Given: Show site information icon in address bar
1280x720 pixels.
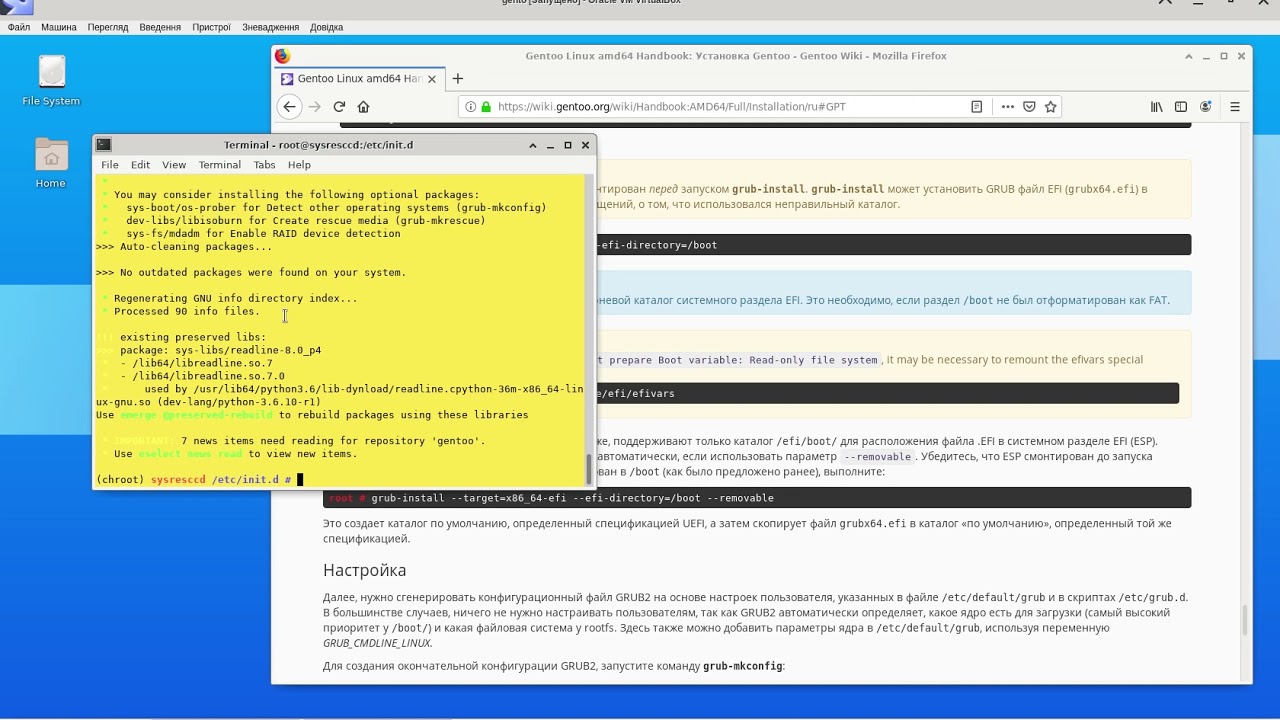Looking at the screenshot, I should click(x=471, y=107).
